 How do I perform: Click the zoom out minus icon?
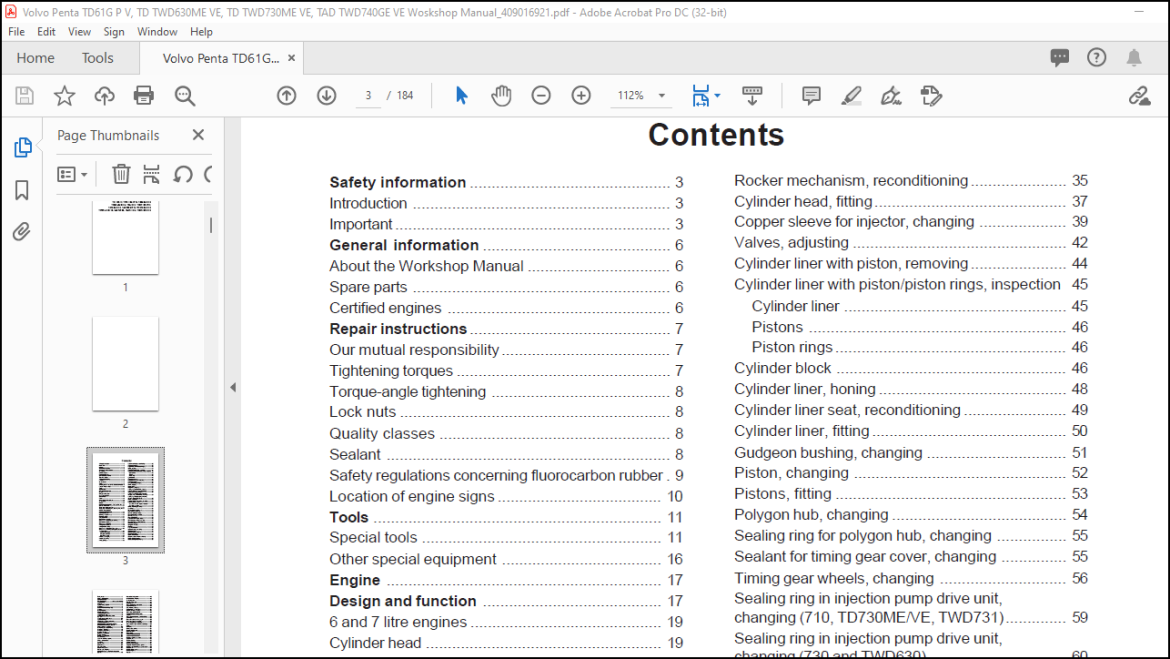[541, 96]
